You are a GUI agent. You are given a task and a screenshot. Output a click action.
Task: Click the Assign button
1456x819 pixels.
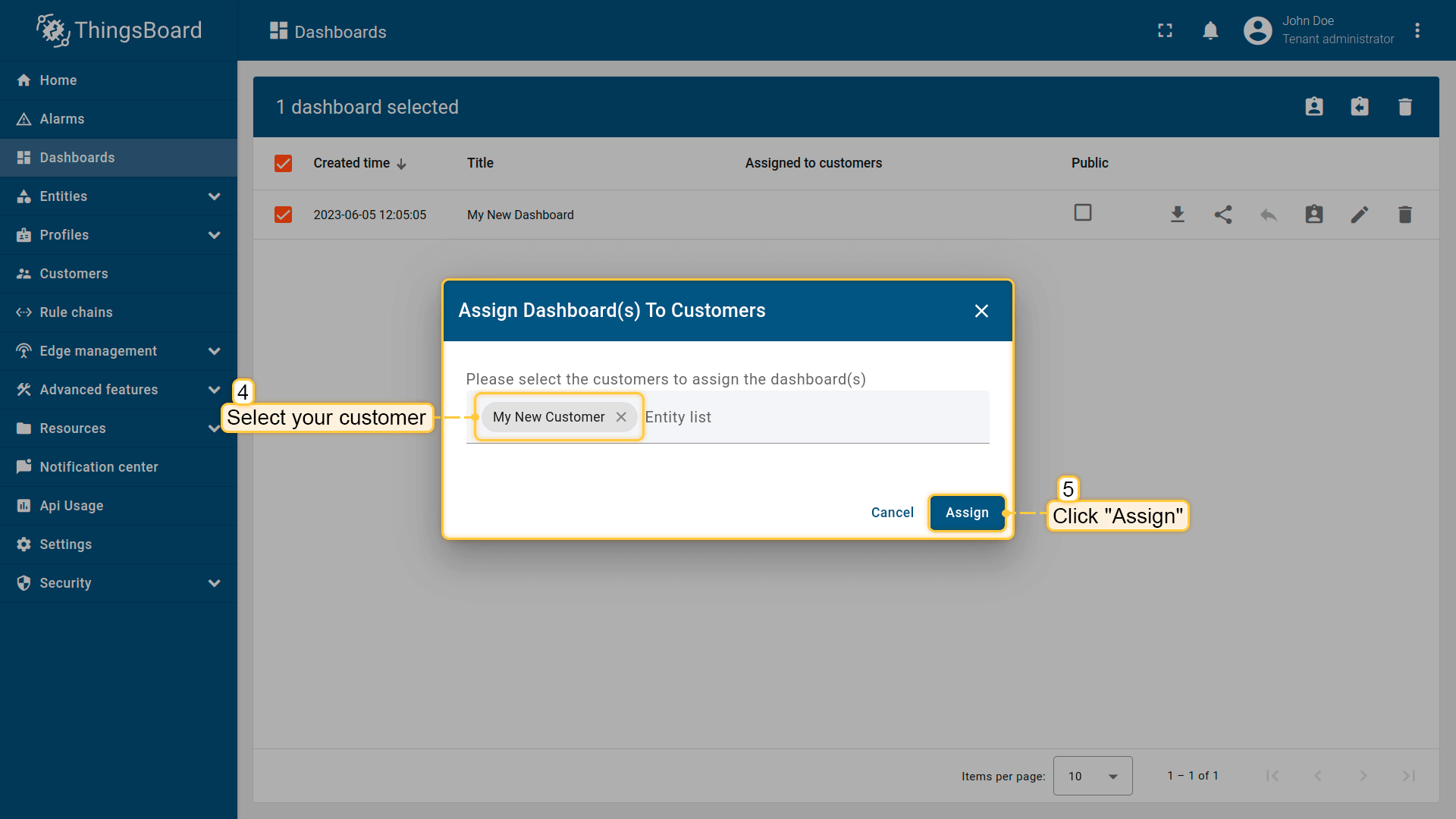[967, 513]
